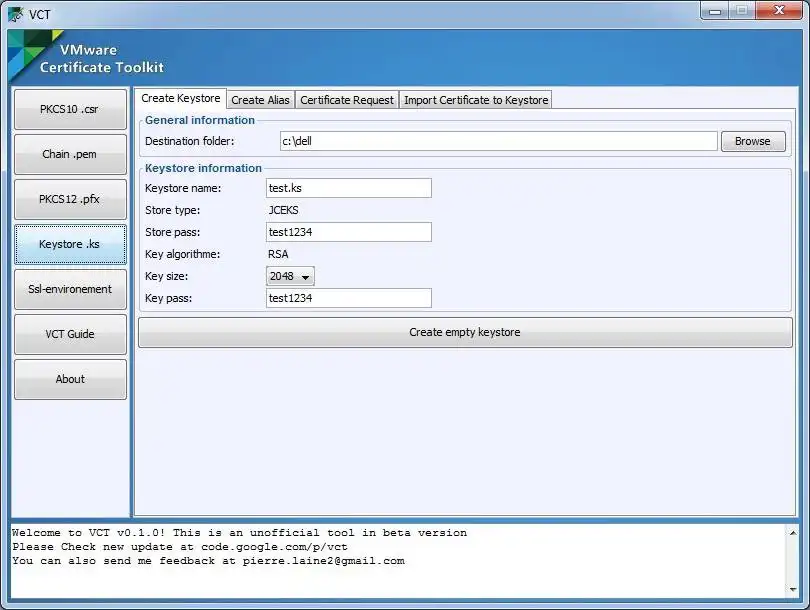The height and width of the screenshot is (610, 810).
Task: Click the Destination folder input field
Action: (499, 141)
